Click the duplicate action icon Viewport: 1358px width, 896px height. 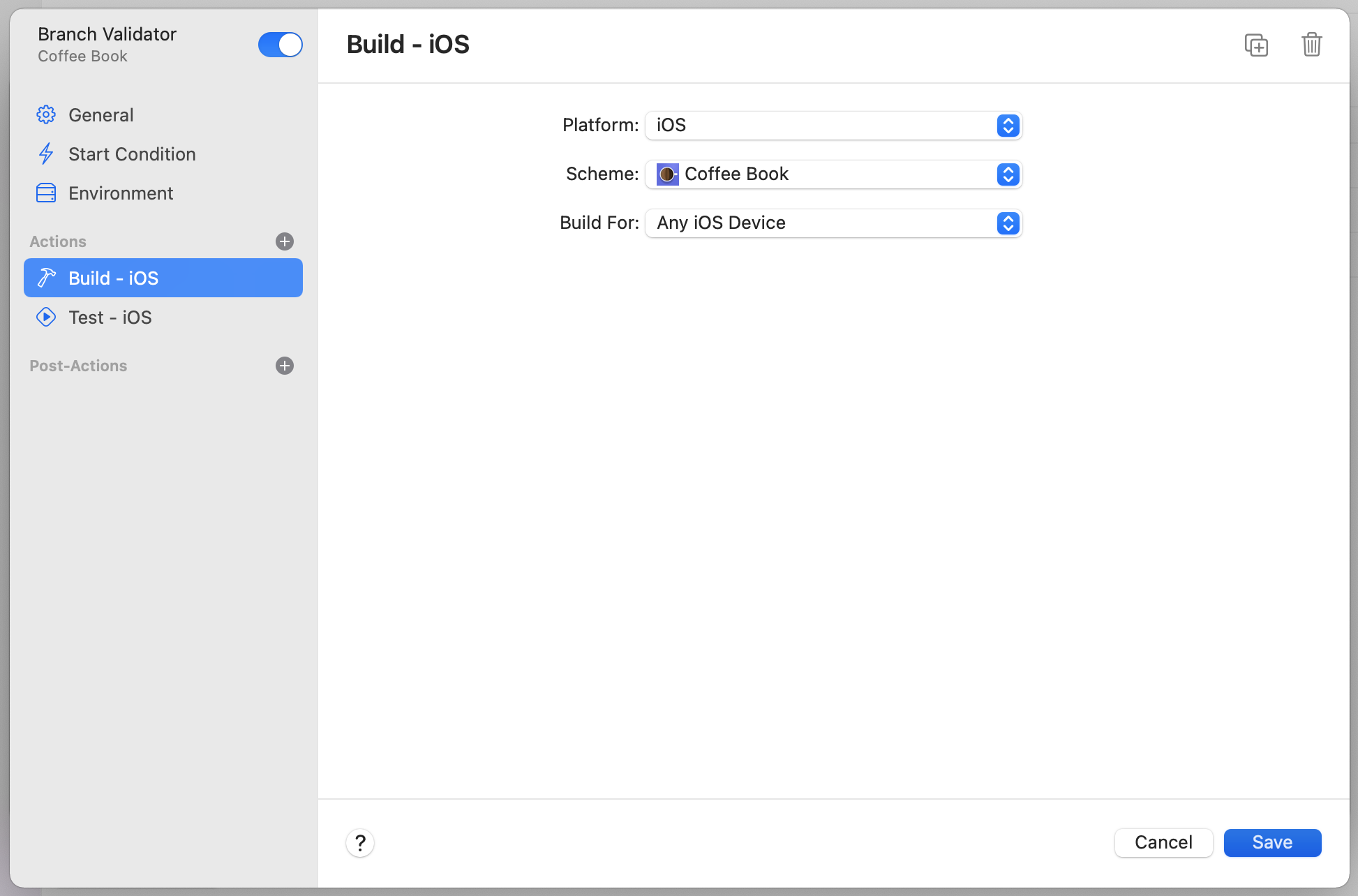coord(1256,45)
